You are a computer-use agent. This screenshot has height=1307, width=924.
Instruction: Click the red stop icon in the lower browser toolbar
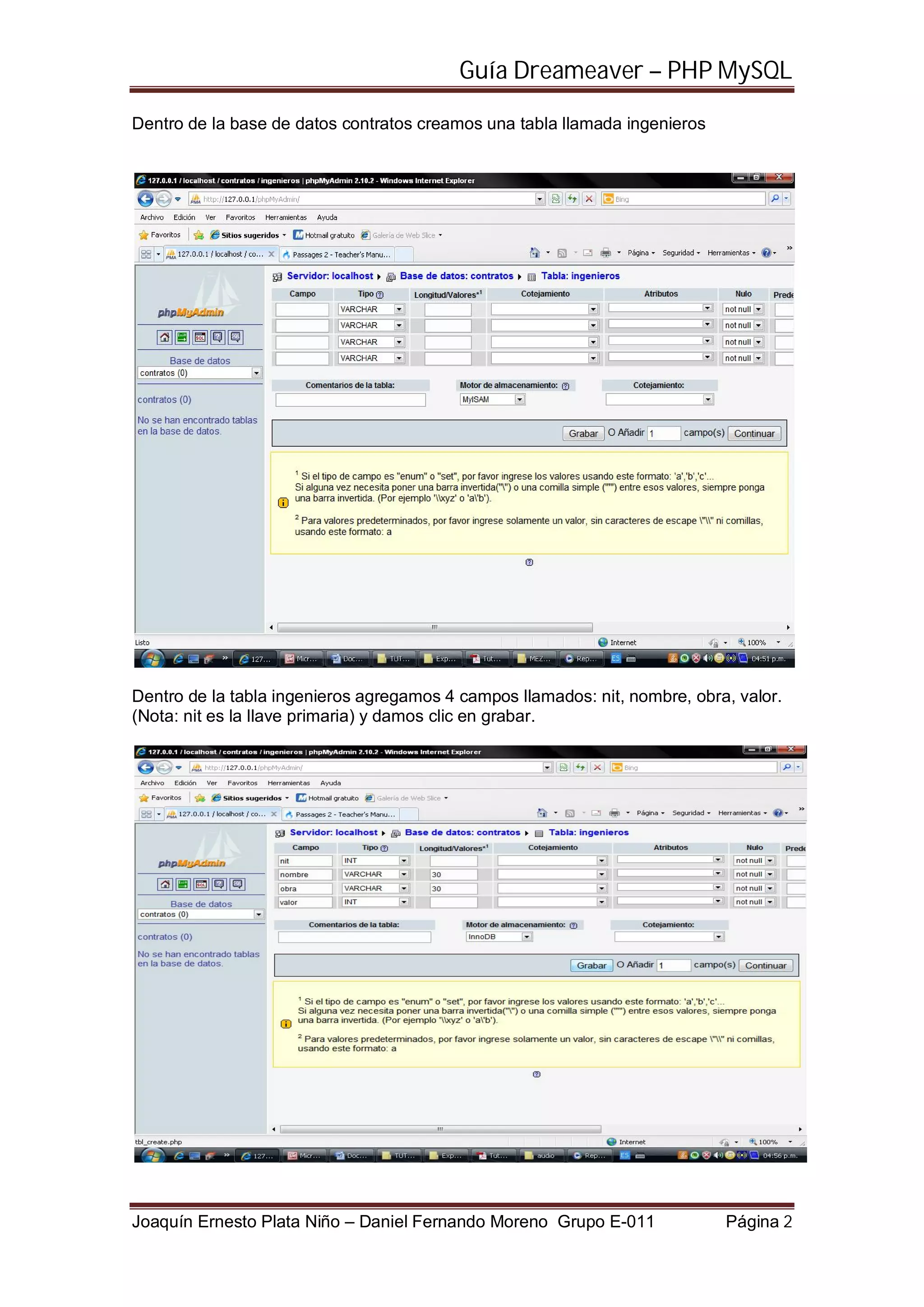click(x=597, y=767)
